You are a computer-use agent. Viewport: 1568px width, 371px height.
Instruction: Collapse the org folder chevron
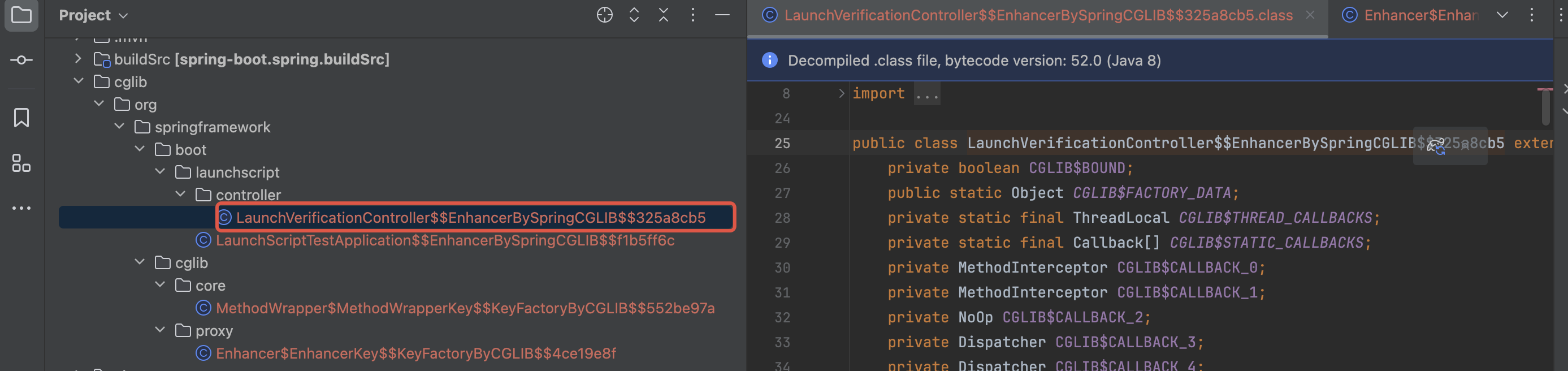[x=99, y=103]
